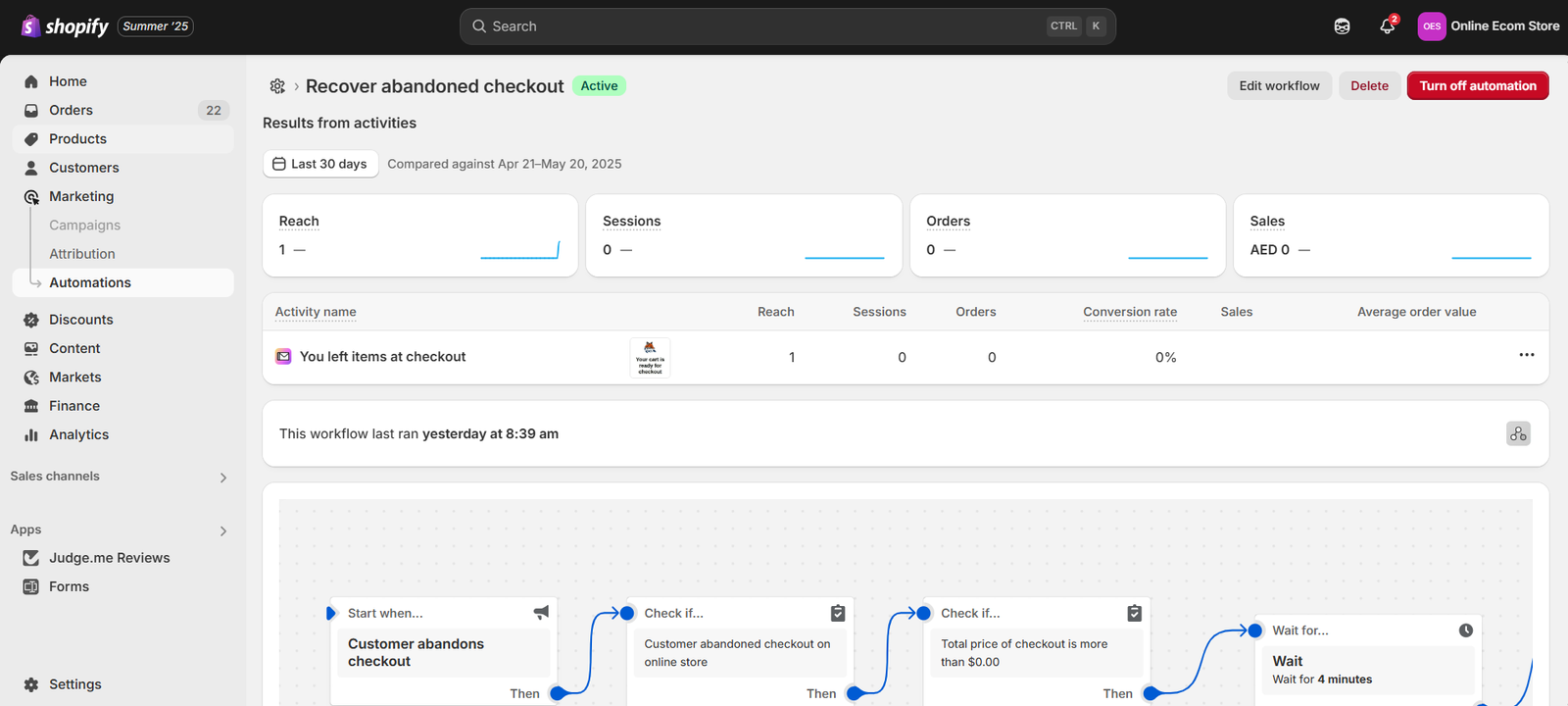Open the Judge.me Reviews app
Screen dimensions: 1568x706
coord(109,558)
